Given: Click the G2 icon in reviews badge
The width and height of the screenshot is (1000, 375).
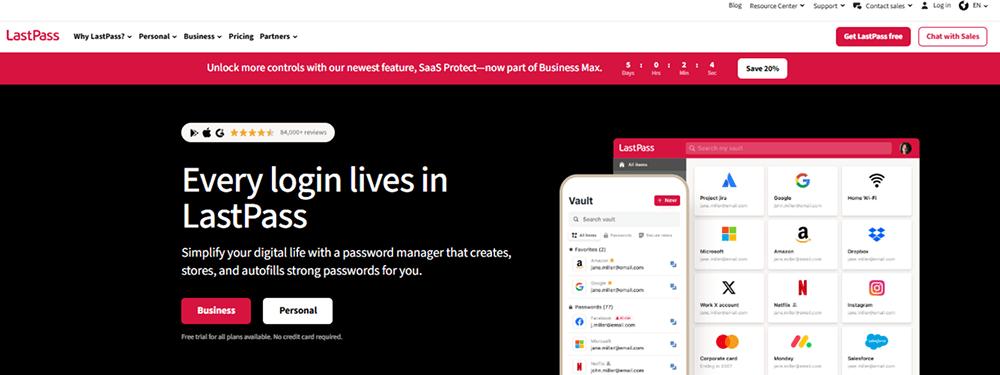Looking at the screenshot, I should [x=220, y=133].
